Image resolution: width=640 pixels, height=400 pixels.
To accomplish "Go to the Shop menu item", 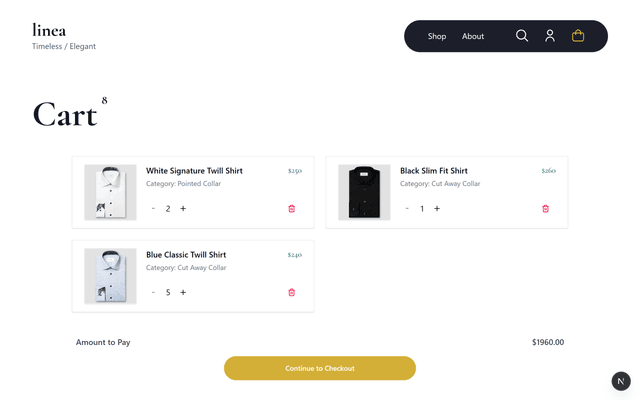I will pos(437,36).
